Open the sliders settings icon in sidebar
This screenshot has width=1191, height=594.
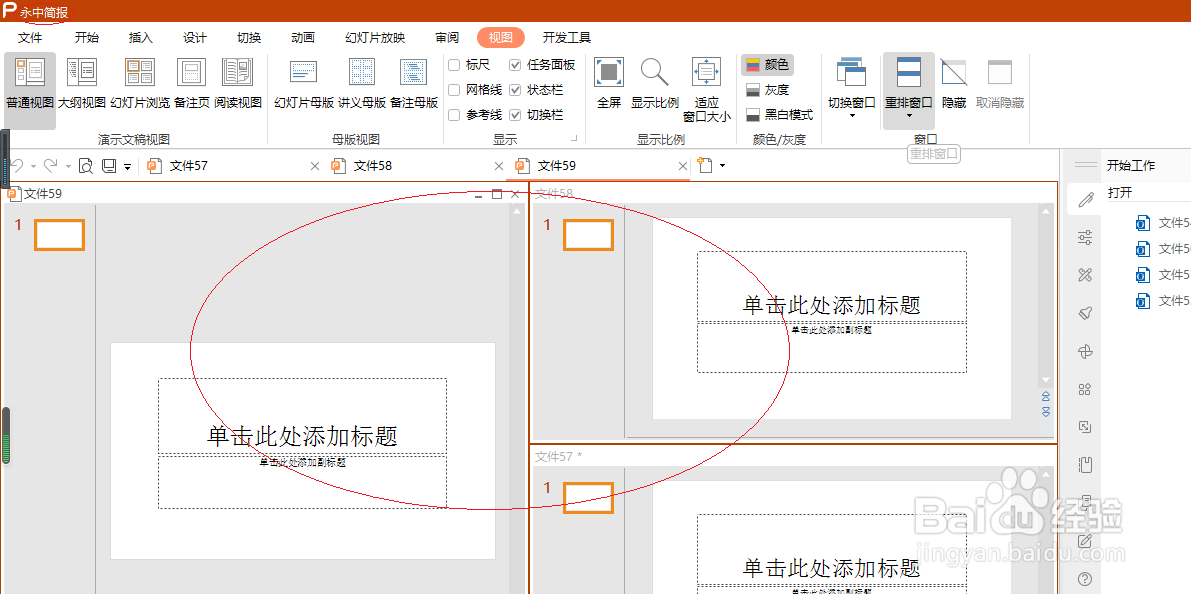point(1085,237)
